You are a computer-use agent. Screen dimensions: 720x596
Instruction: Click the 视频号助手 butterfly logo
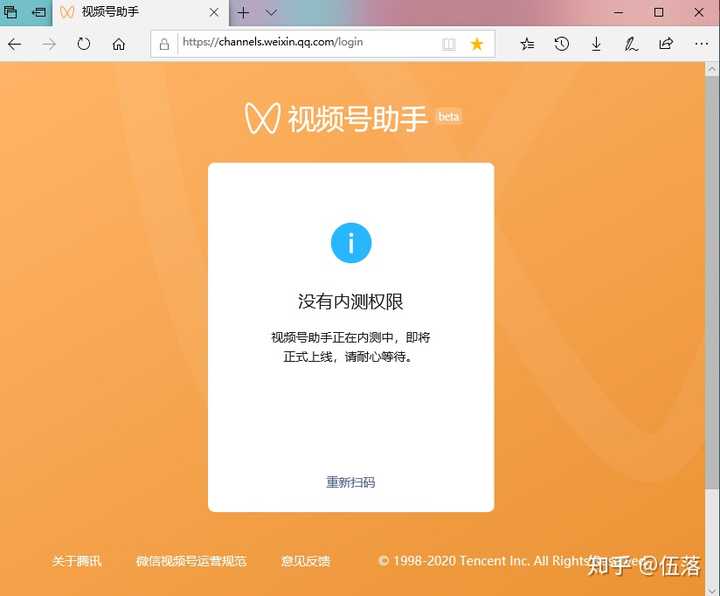tap(262, 118)
